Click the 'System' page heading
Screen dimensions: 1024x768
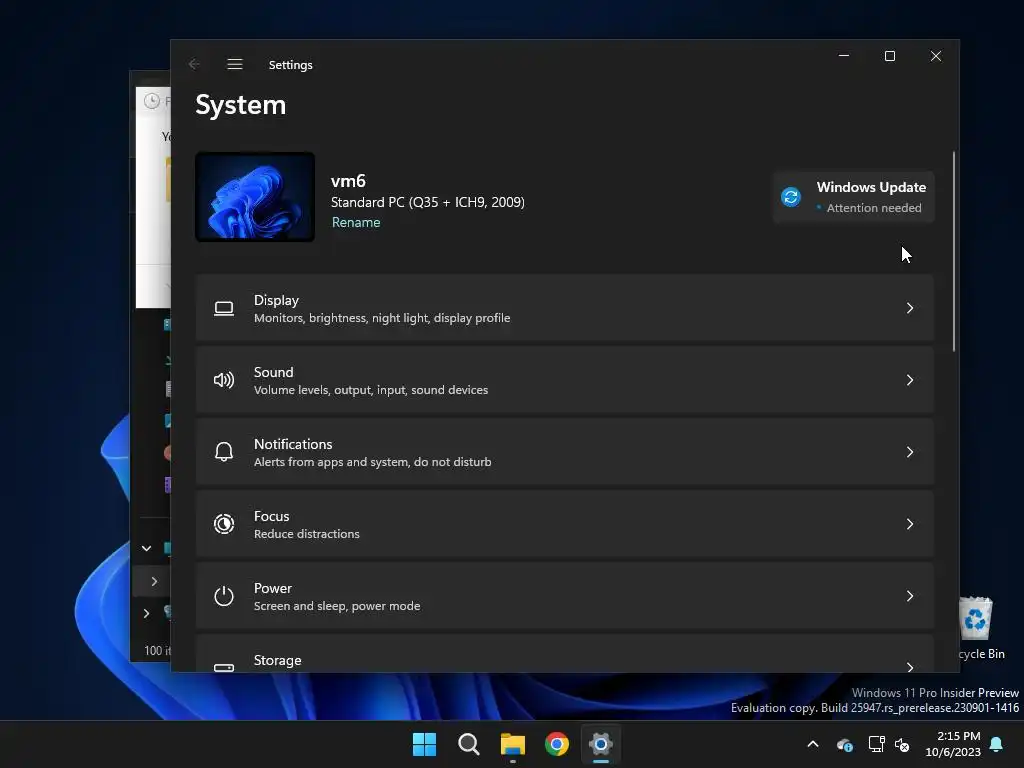tap(240, 105)
